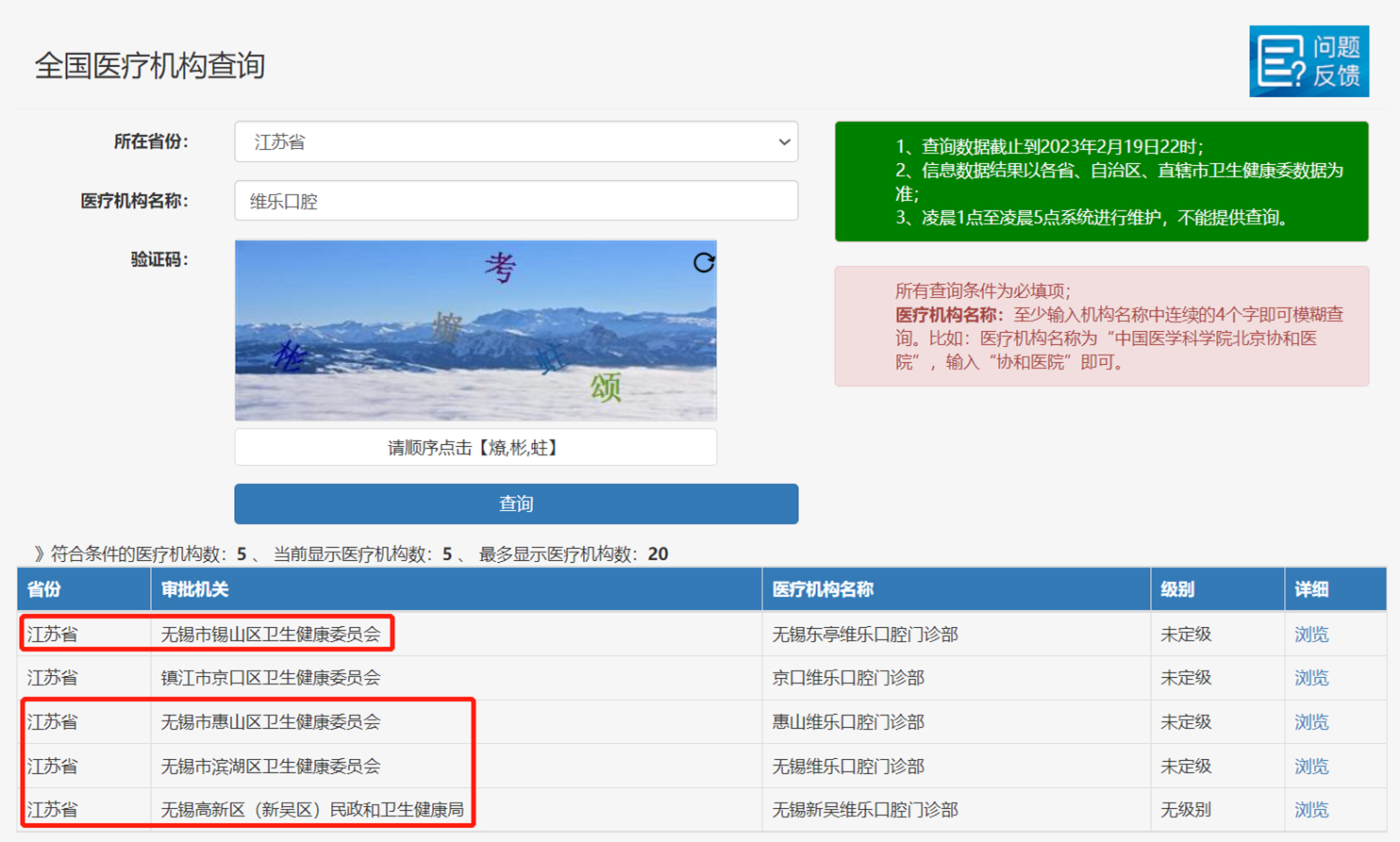The width and height of the screenshot is (1400, 842).
Task: Open 浏览 link for 无锡新吴维乐口腔门诊部
Action: 1310,810
